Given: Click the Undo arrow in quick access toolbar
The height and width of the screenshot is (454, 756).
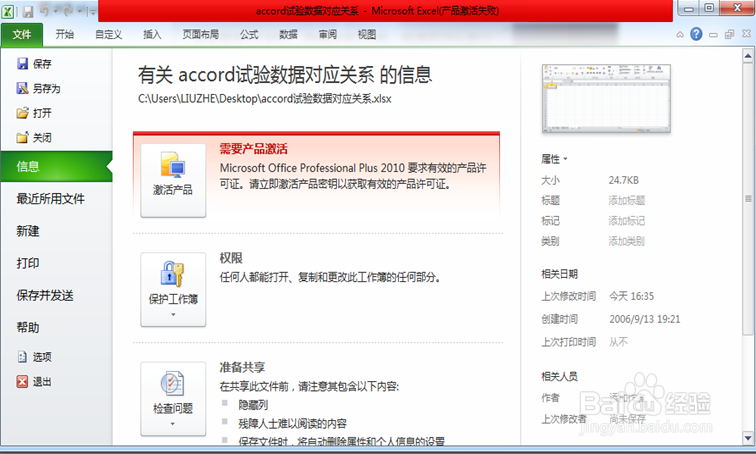Looking at the screenshot, I should tap(44, 11).
